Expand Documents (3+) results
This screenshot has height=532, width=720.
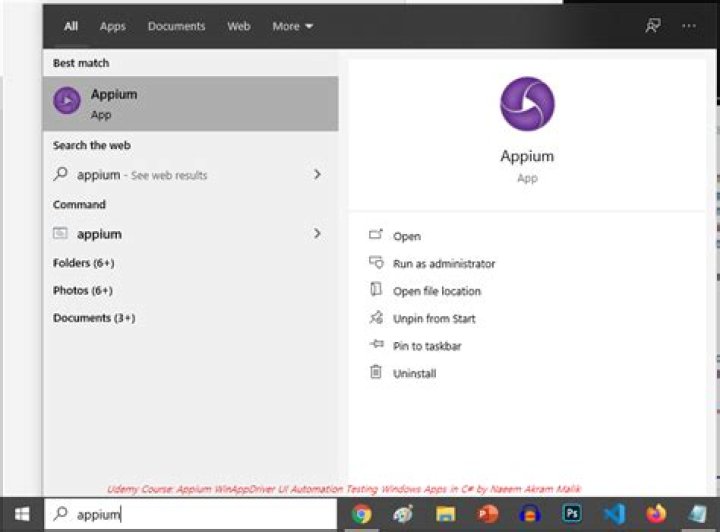pos(94,318)
